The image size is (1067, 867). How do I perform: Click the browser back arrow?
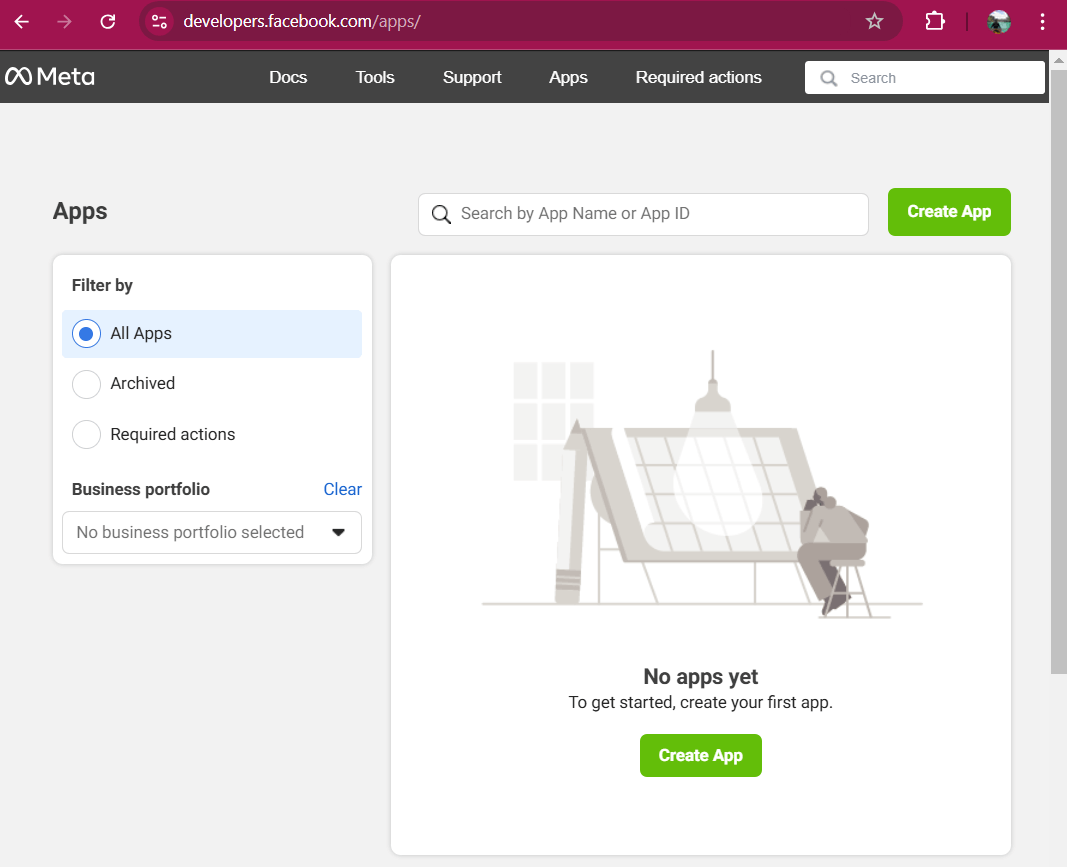pyautogui.click(x=22, y=21)
